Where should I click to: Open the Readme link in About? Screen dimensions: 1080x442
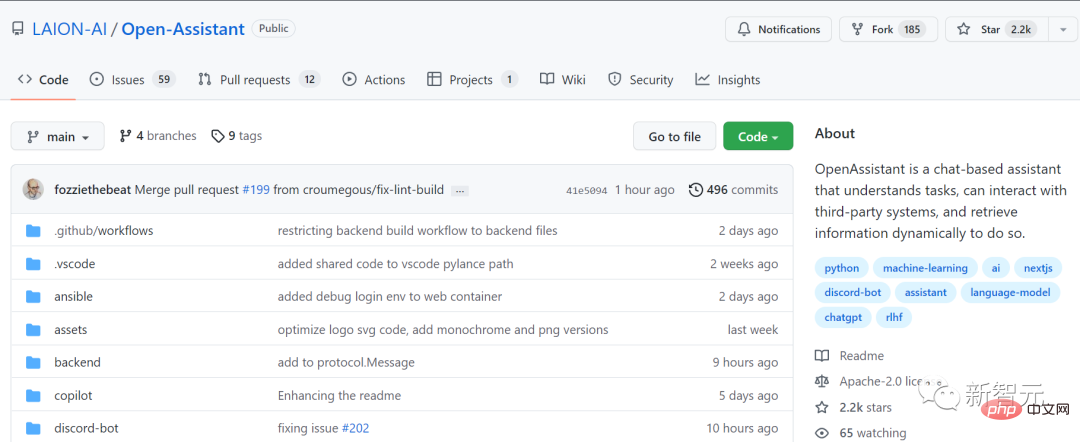click(859, 355)
